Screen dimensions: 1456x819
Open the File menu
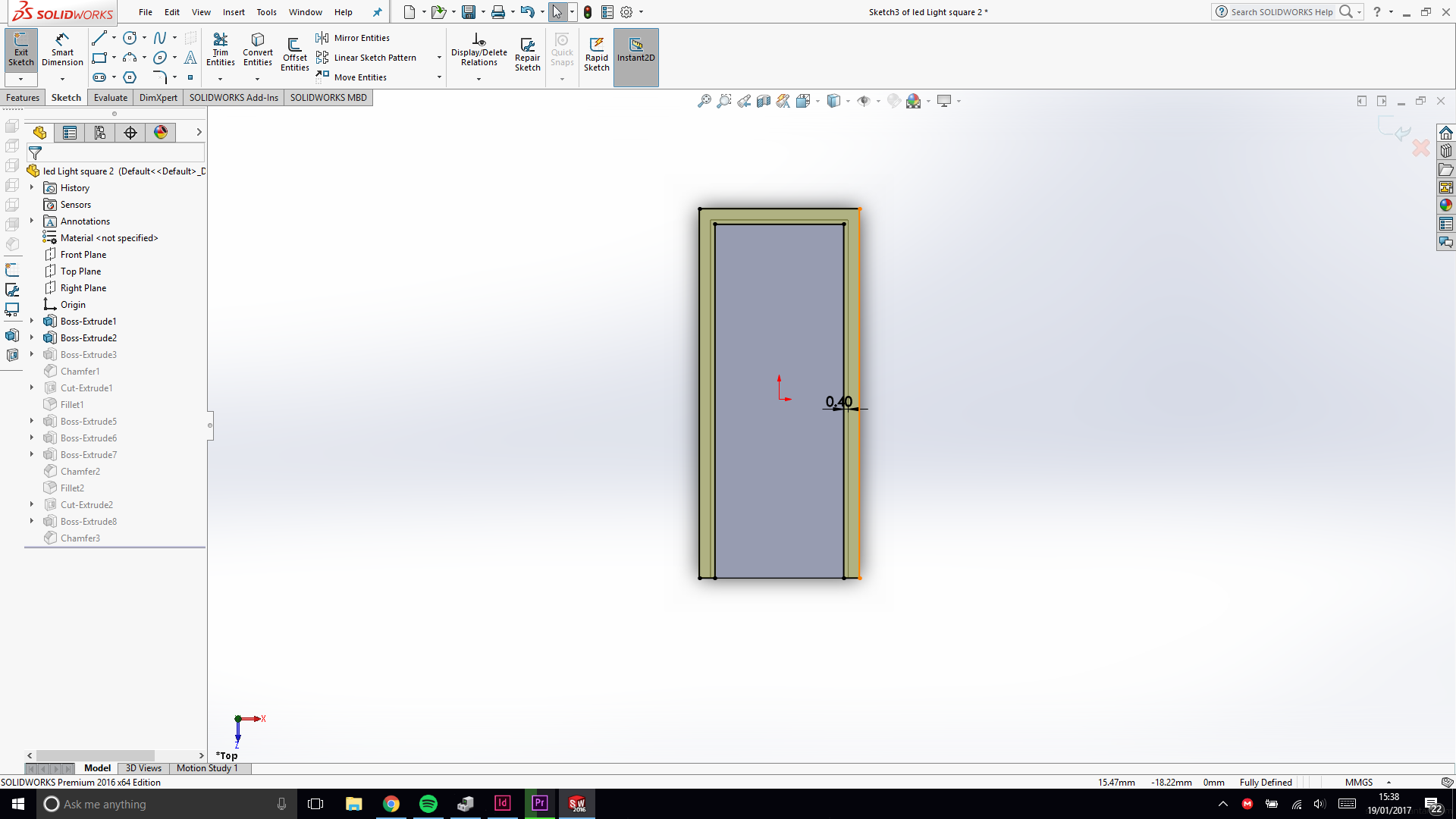pyautogui.click(x=146, y=12)
